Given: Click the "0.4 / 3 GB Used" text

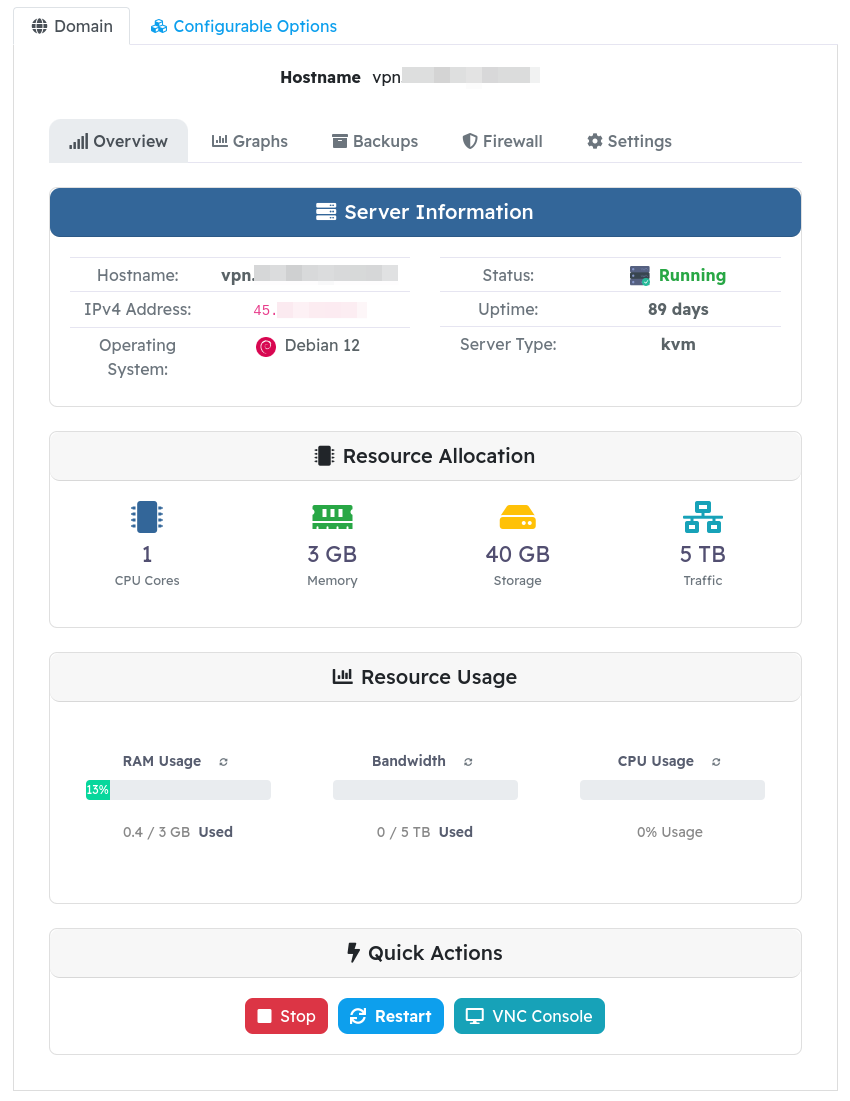Looking at the screenshot, I should 178,832.
